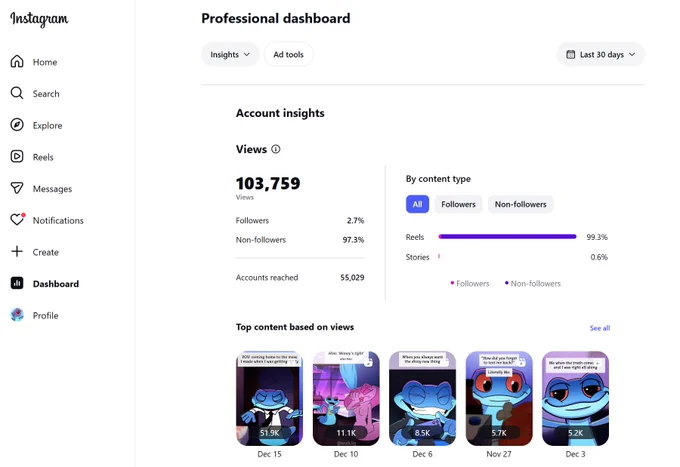Switch to the Ad tools tab
680x467 pixels.
(x=288, y=55)
